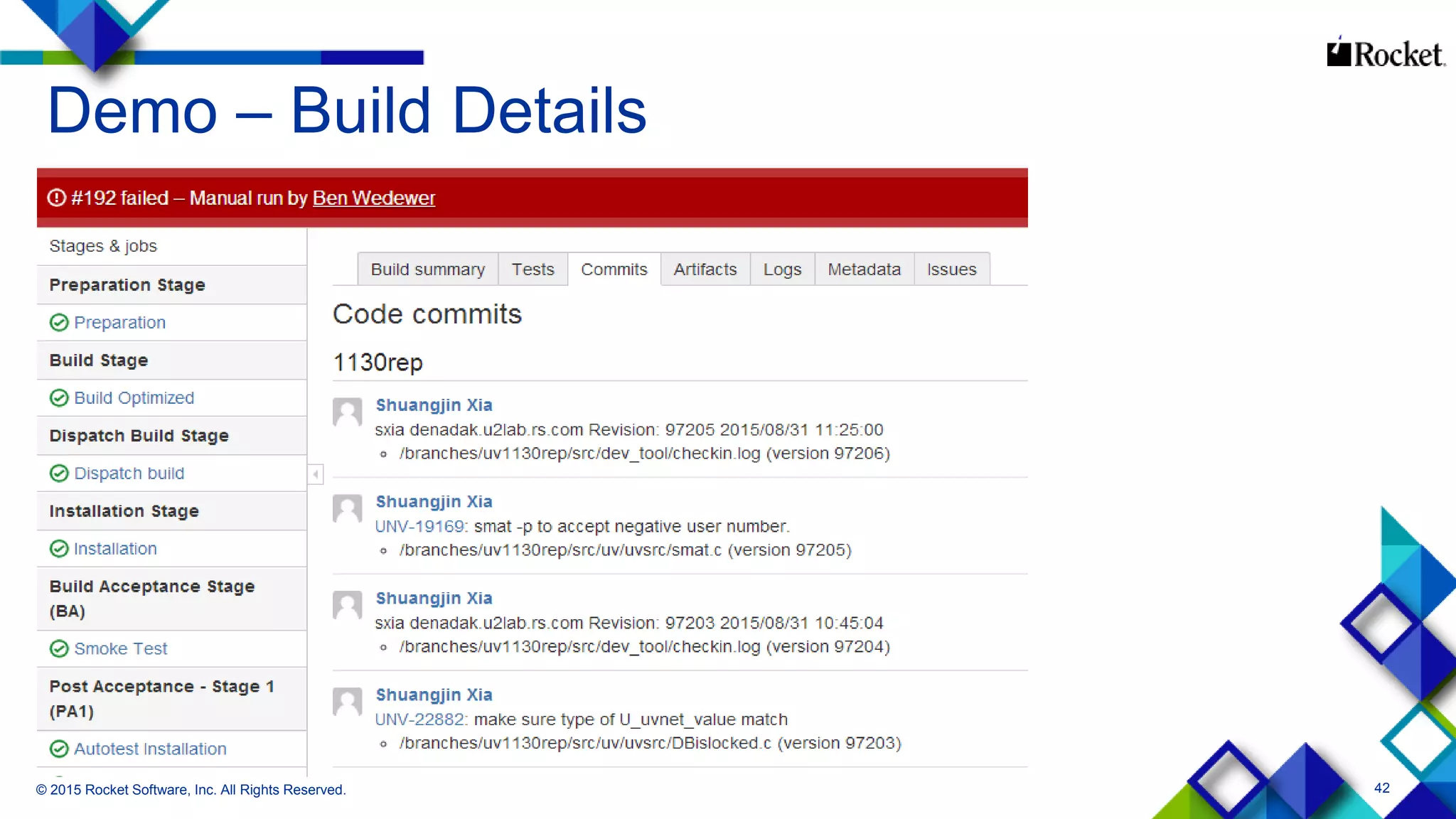This screenshot has width=1456, height=819.
Task: Click the Code commits heading
Action: (x=427, y=314)
